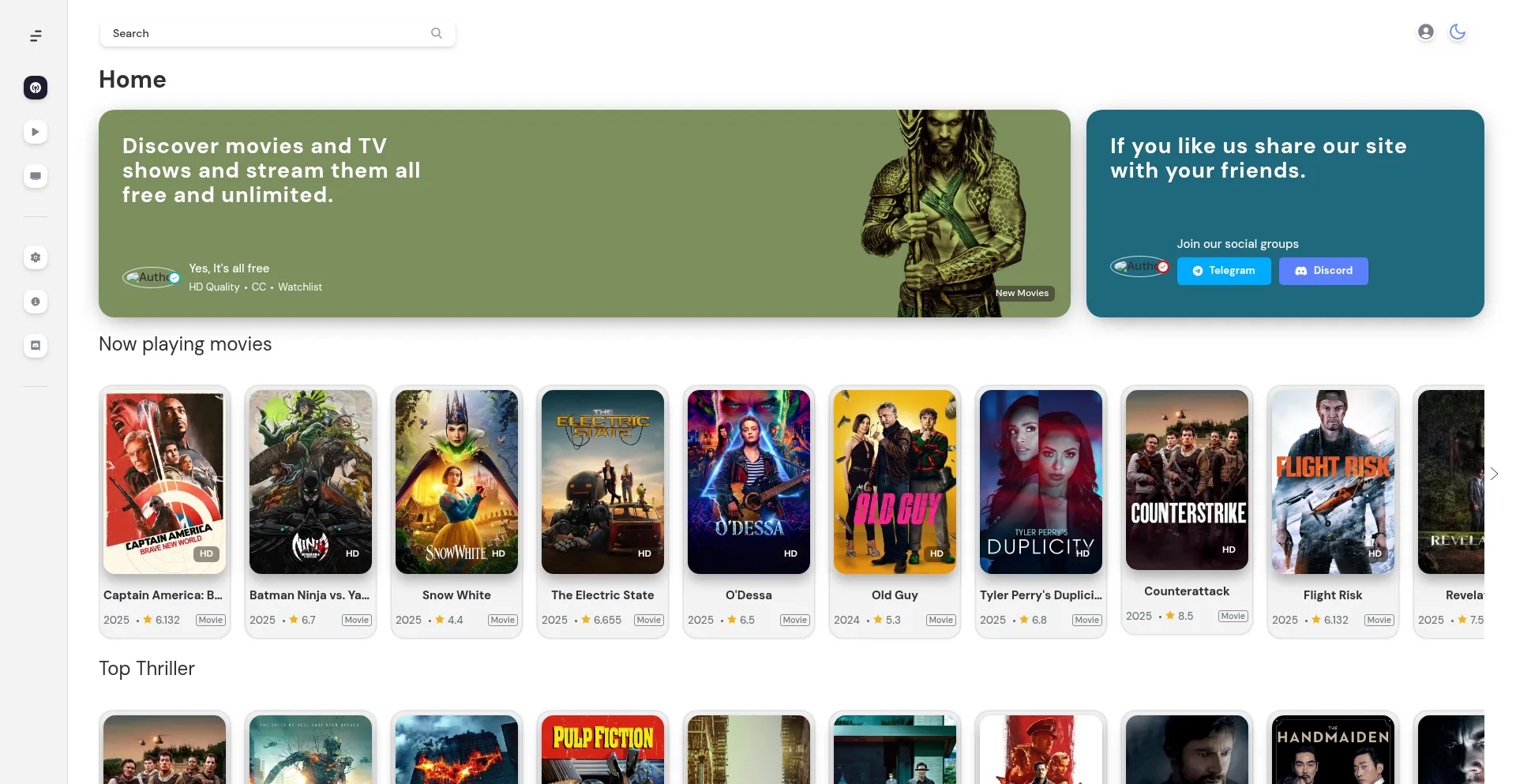Open the user account profile icon
The width and height of the screenshot is (1516, 784).
pyautogui.click(x=1426, y=32)
